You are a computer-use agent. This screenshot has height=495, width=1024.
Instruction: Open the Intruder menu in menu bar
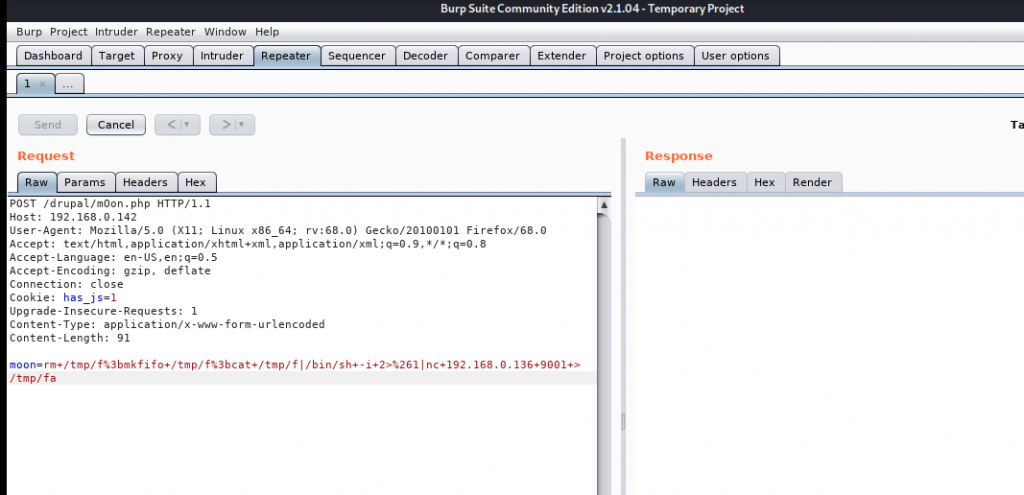click(116, 32)
